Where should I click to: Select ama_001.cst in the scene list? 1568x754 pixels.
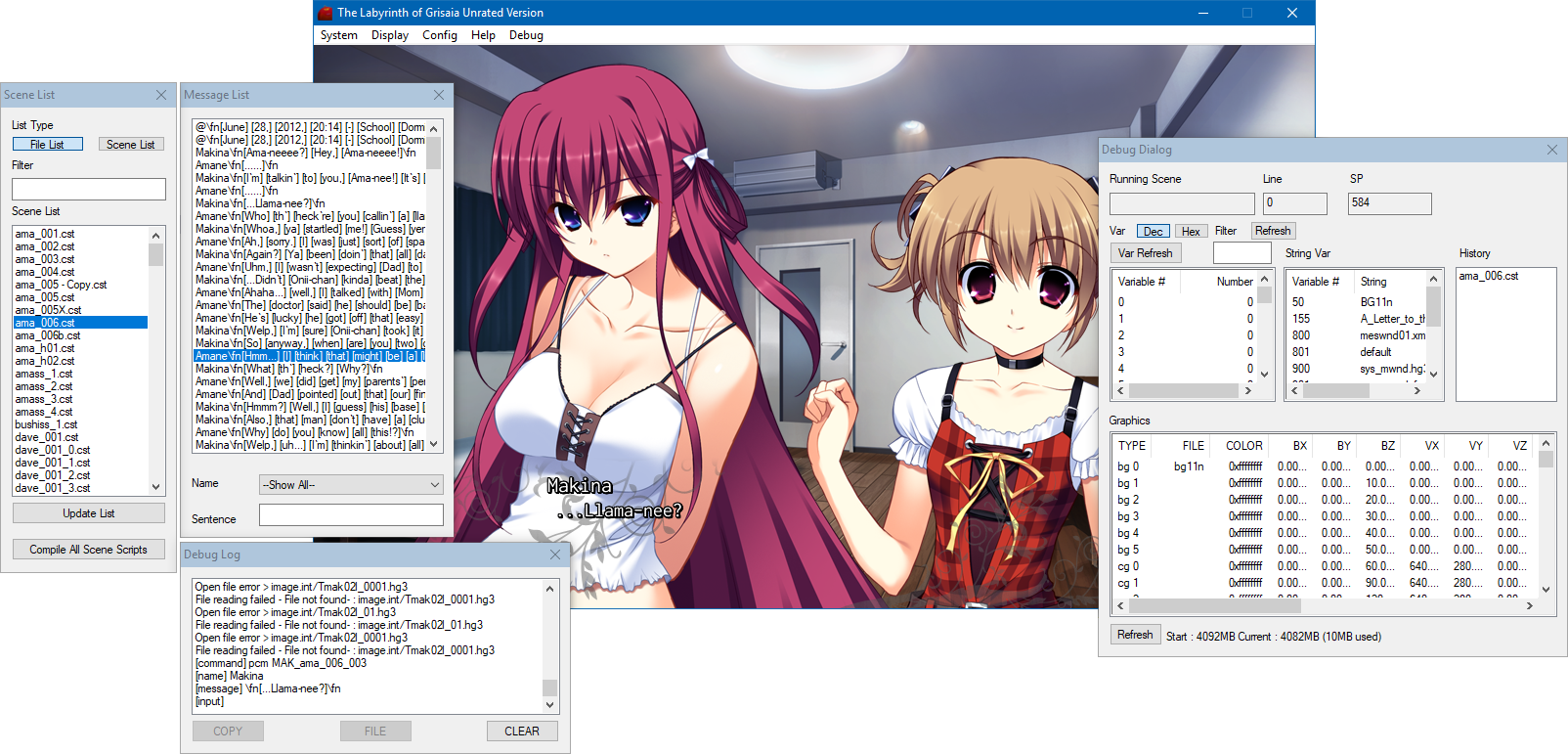click(x=80, y=234)
